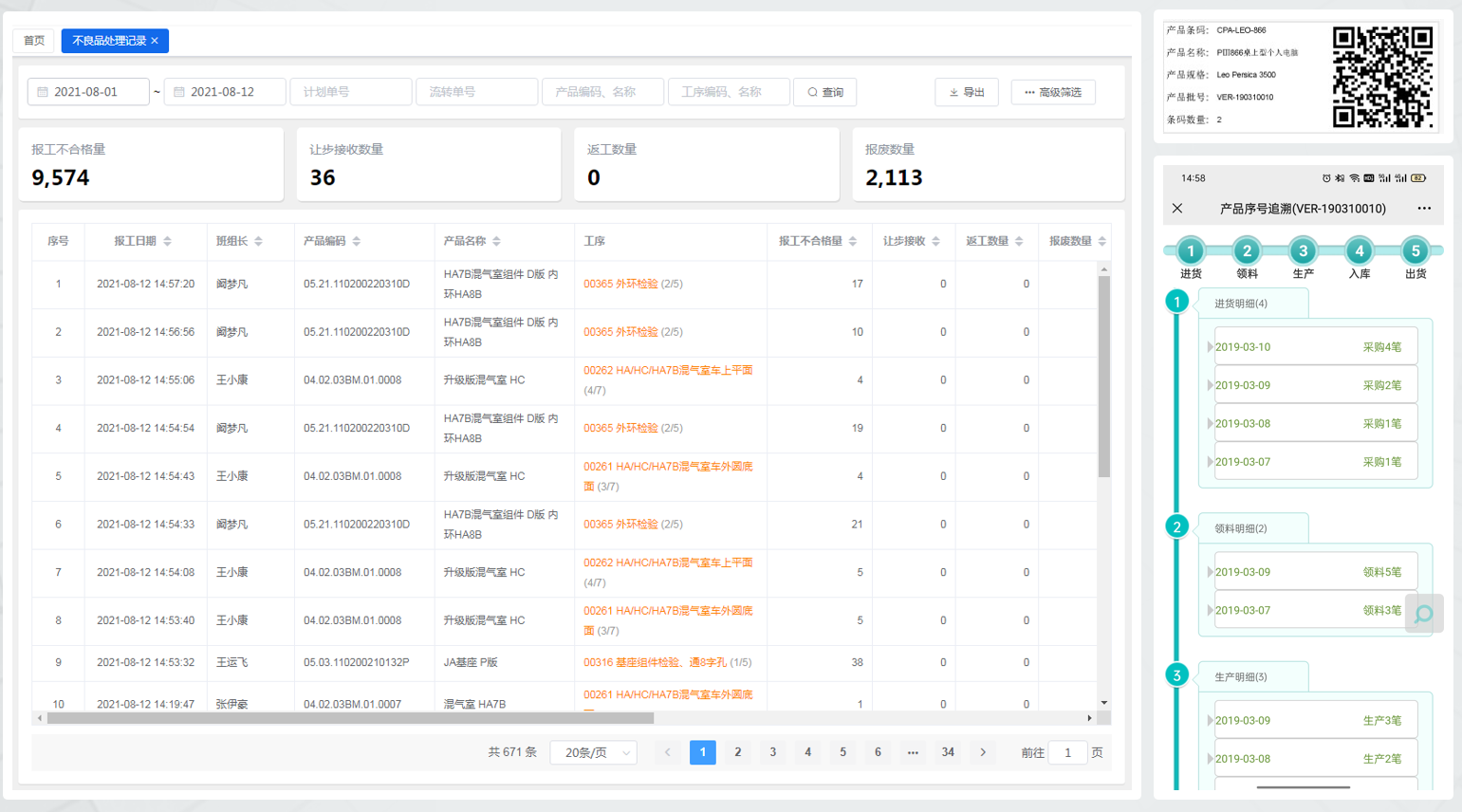Open the three-dot menu in mobile header
The width and height of the screenshot is (1462, 812).
pyautogui.click(x=1423, y=209)
